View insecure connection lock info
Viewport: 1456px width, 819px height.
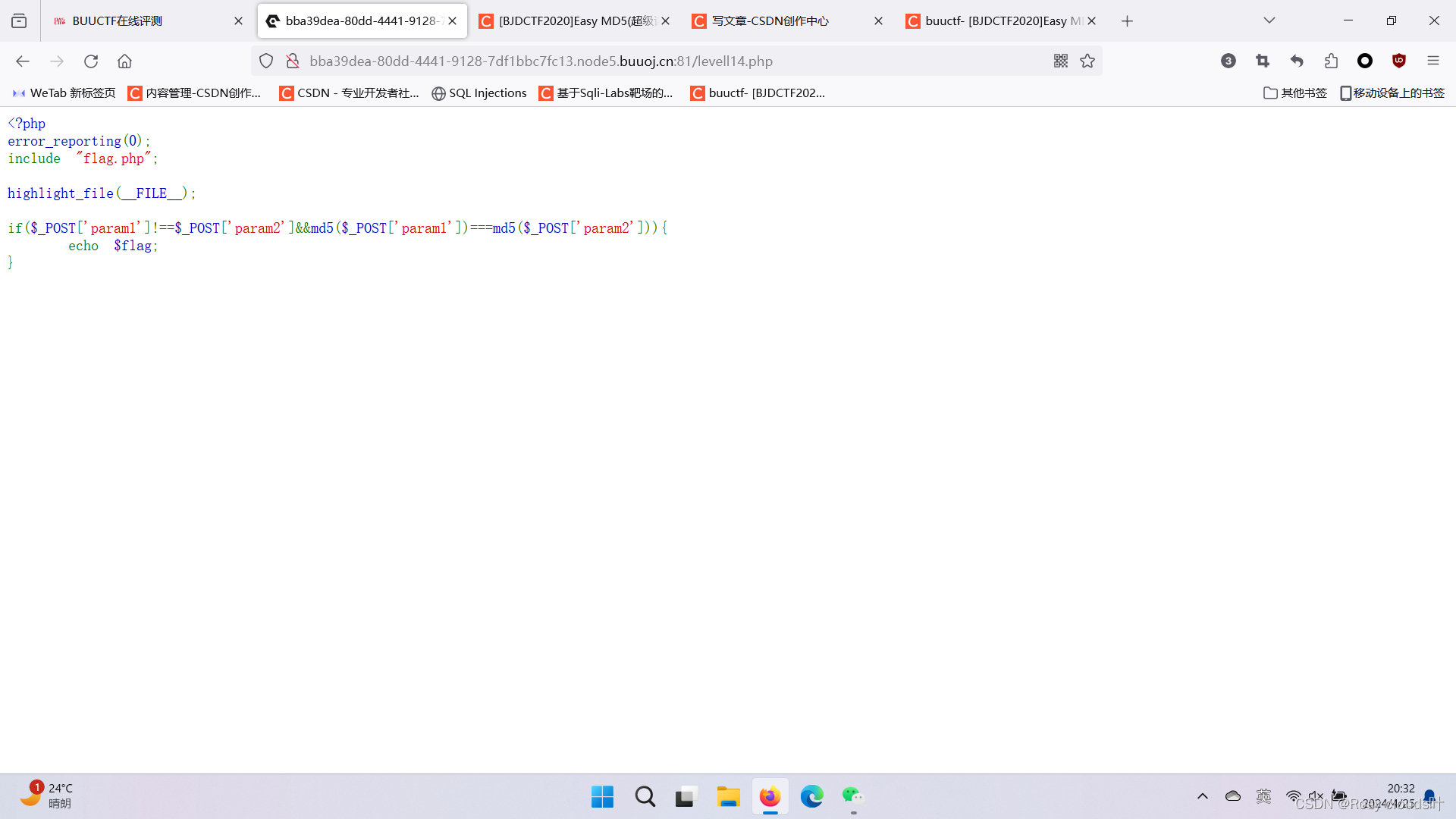tap(293, 61)
